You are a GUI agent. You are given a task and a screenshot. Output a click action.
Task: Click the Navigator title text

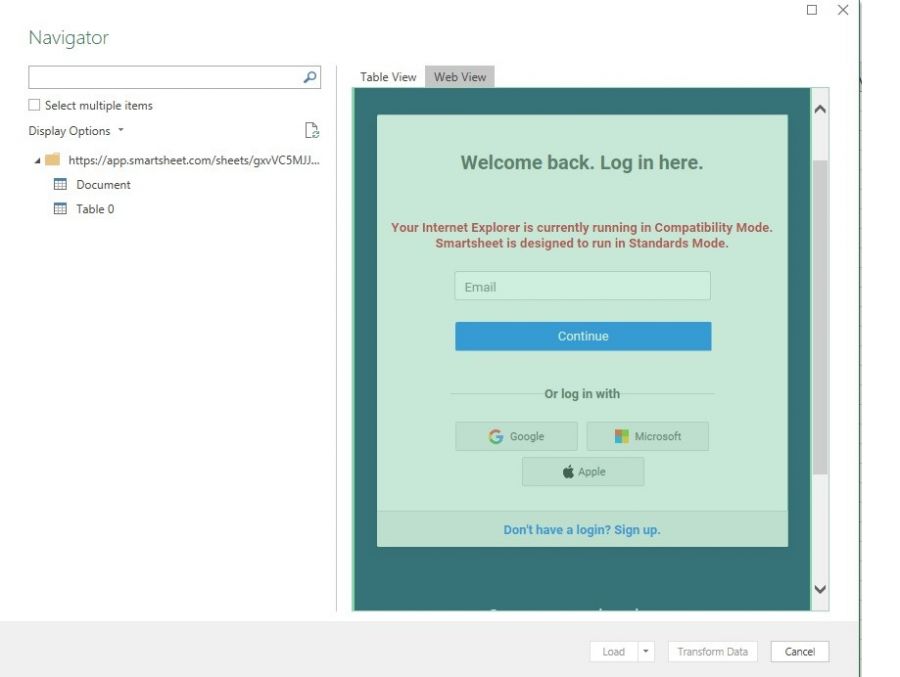click(x=68, y=37)
